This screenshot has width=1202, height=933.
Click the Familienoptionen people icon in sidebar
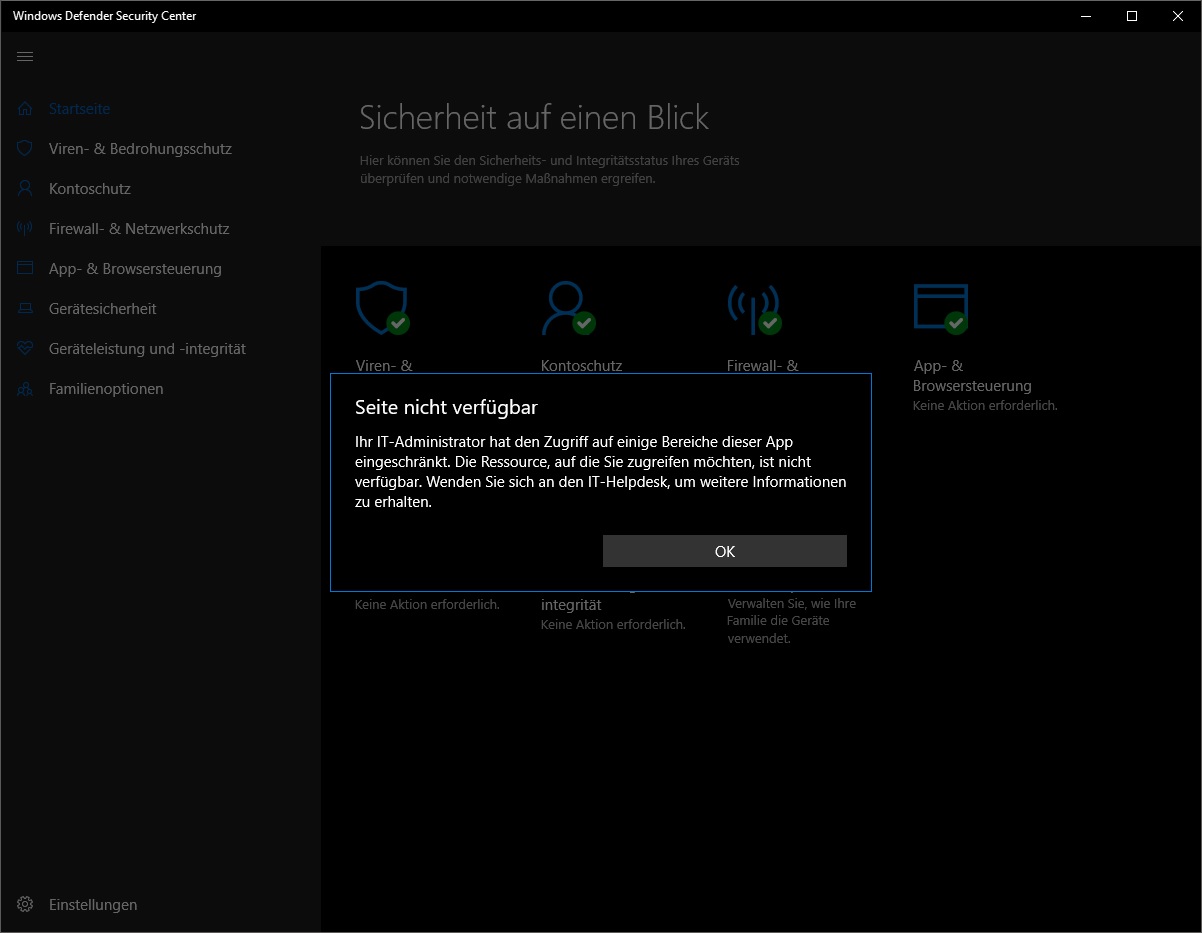[25, 389]
